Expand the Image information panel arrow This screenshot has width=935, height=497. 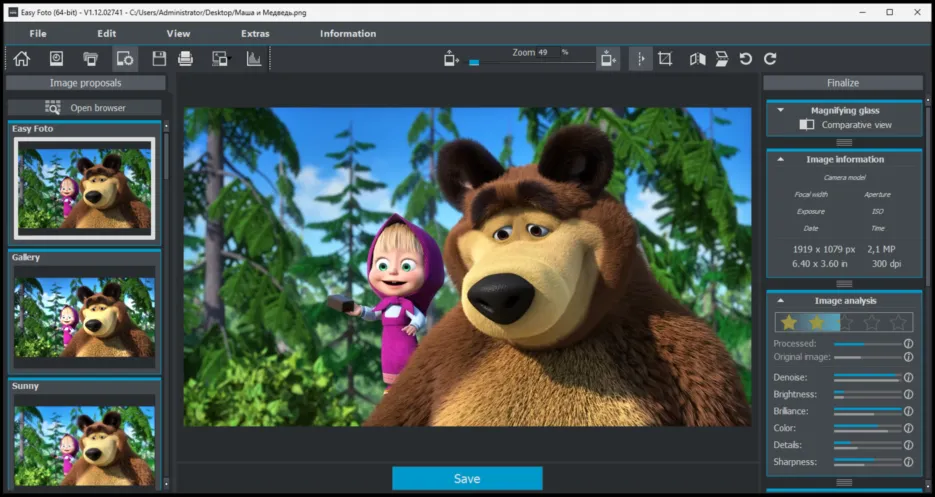(x=781, y=159)
